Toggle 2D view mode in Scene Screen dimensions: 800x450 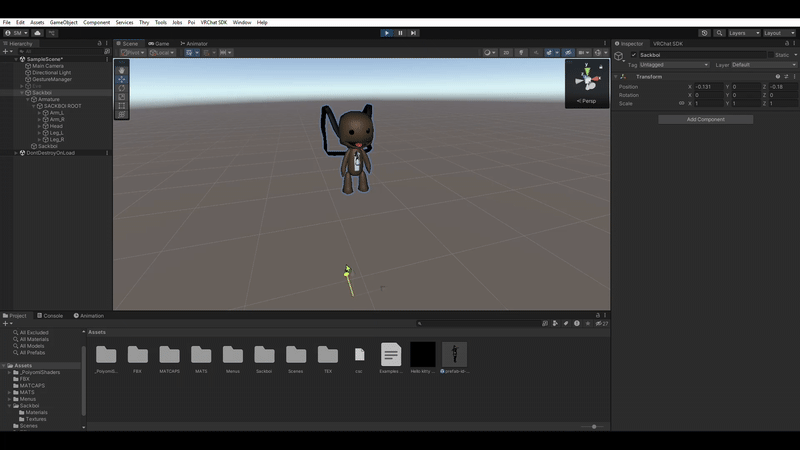[x=506, y=53]
